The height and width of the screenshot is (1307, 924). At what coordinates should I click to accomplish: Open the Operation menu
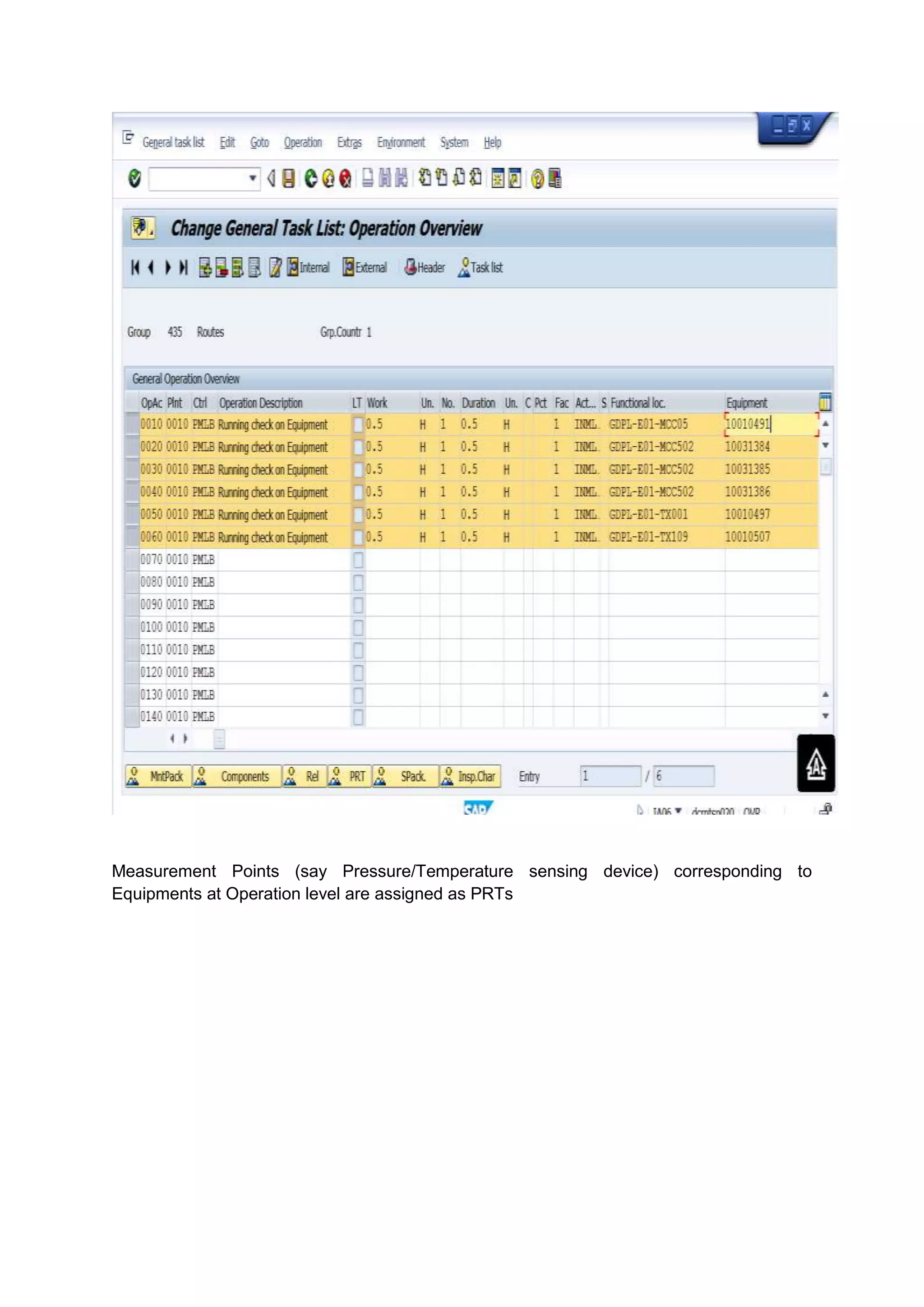pyautogui.click(x=303, y=142)
